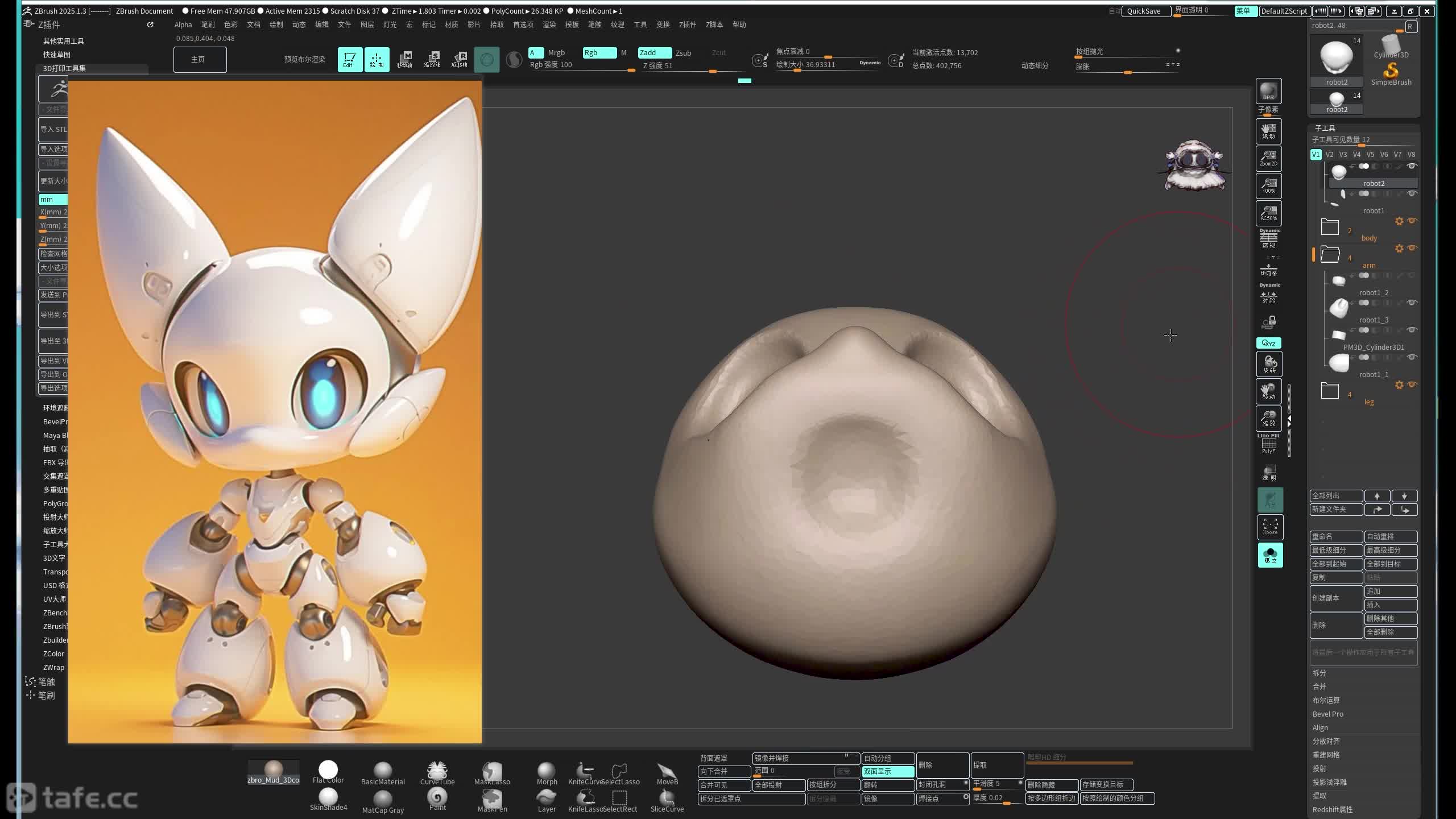Click Rename (重命名) subtool button
Image resolution: width=1456 pixels, height=819 pixels.
[1335, 536]
